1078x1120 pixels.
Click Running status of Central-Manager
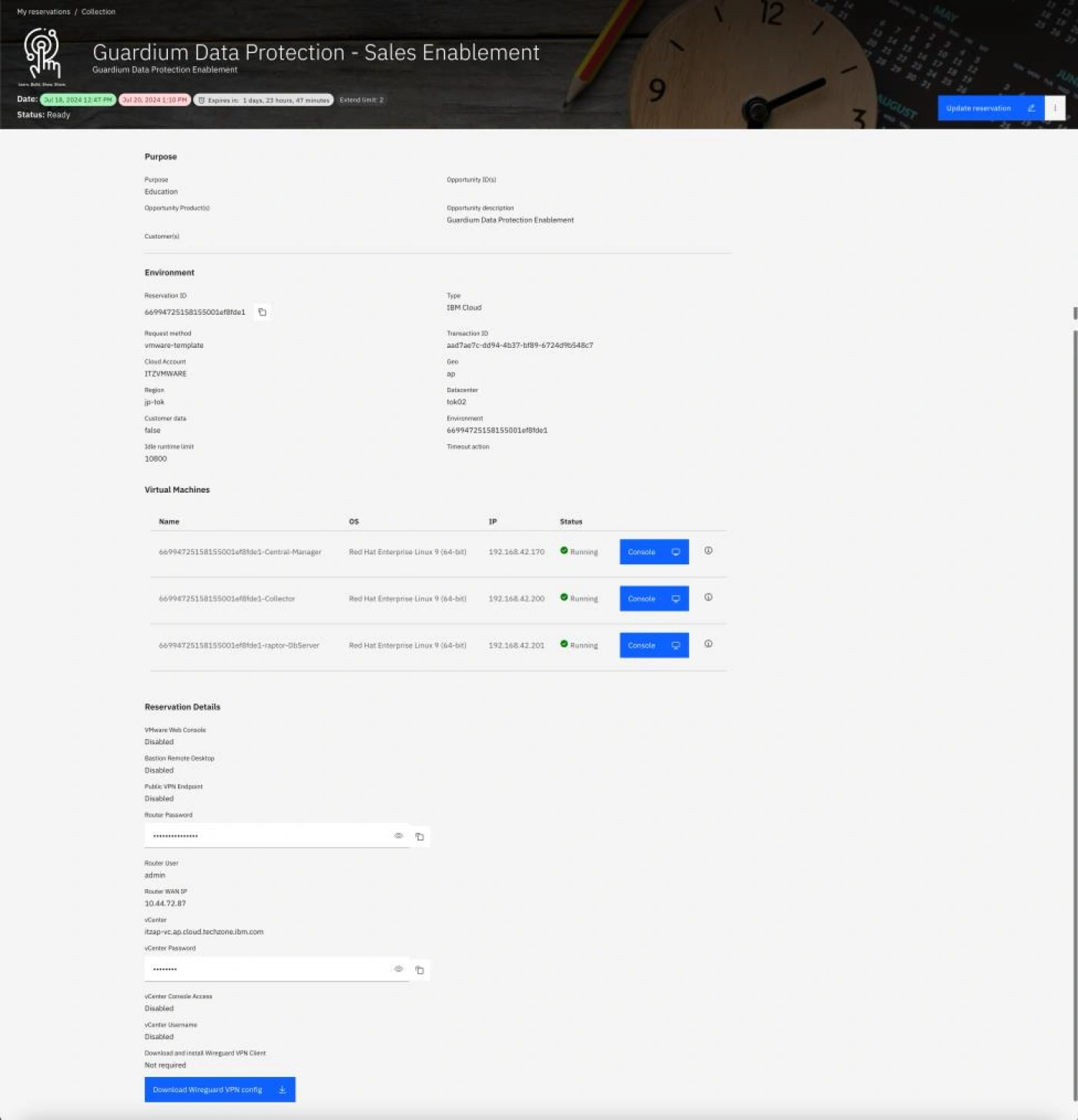579,551
